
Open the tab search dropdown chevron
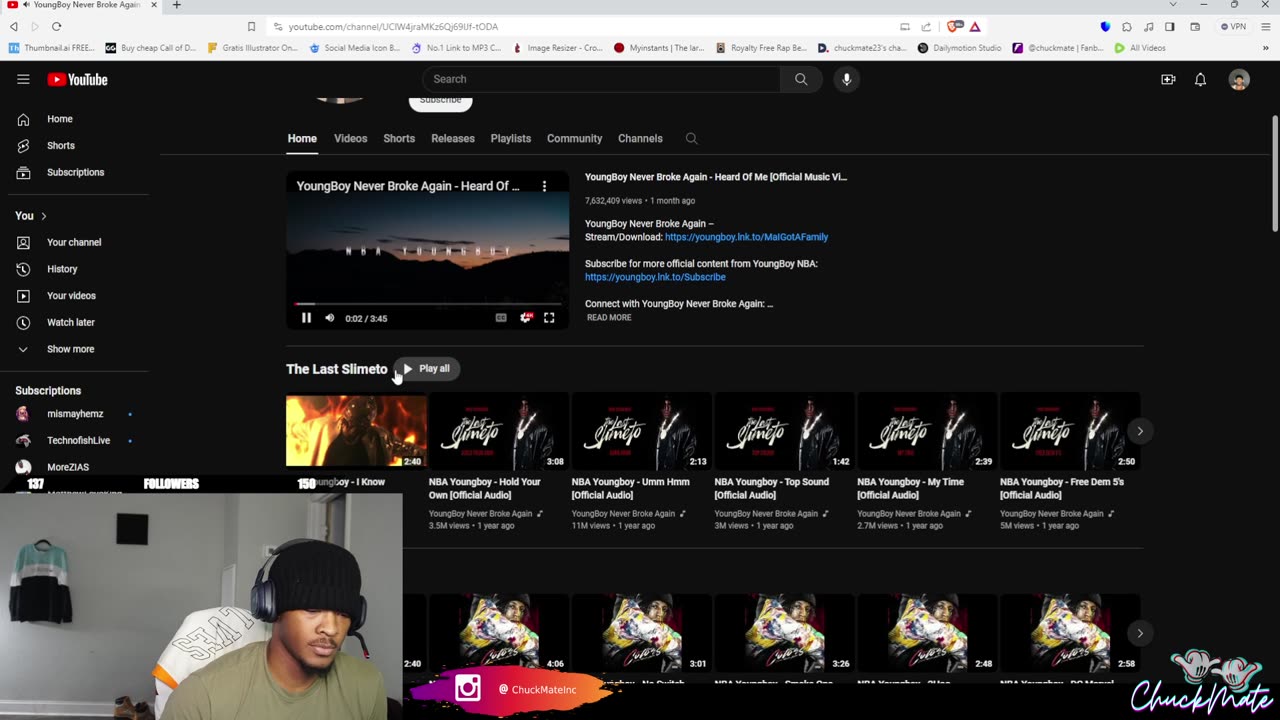click(1173, 5)
